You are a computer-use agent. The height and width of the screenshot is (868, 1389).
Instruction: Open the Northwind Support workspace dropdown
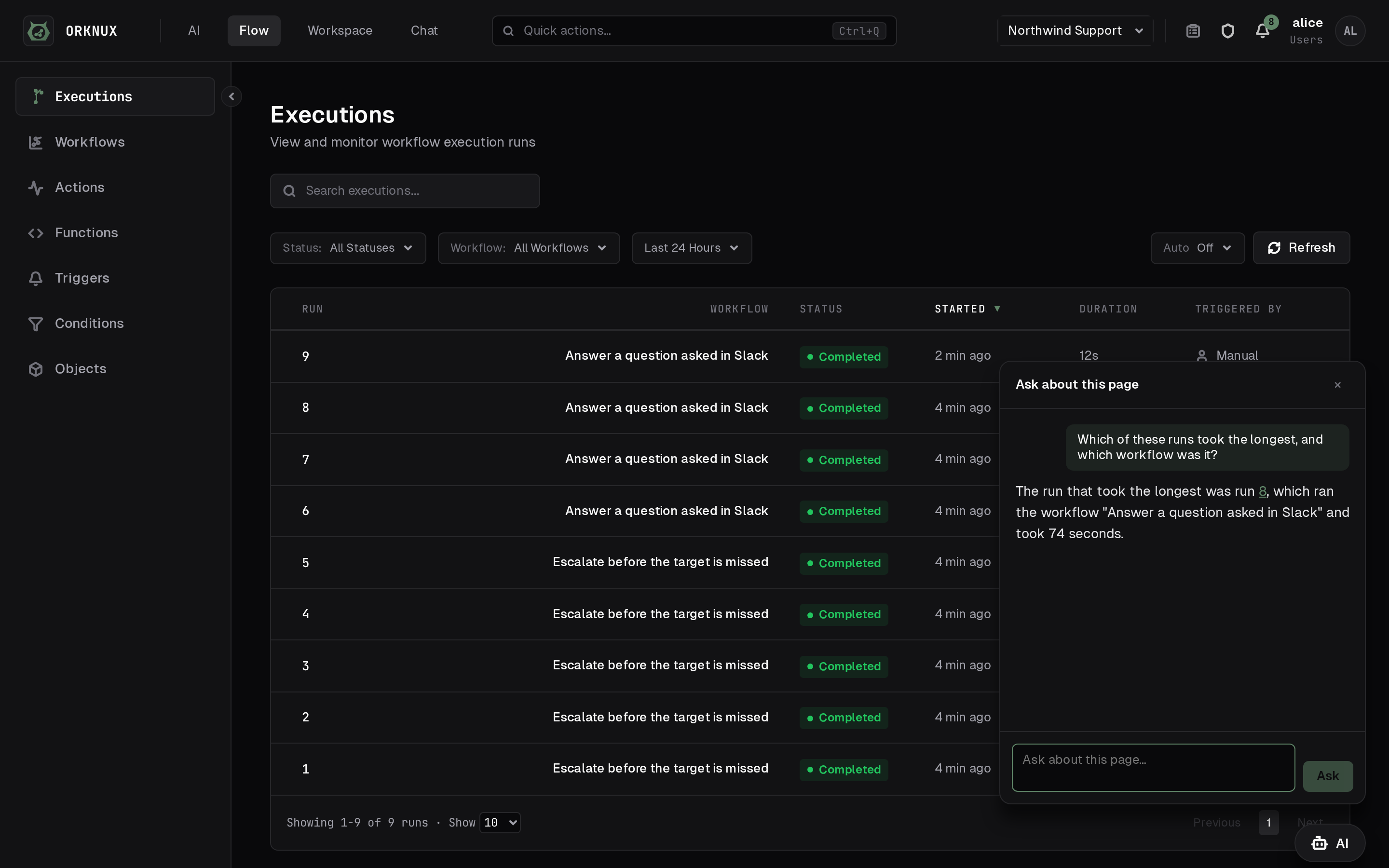click(x=1075, y=30)
